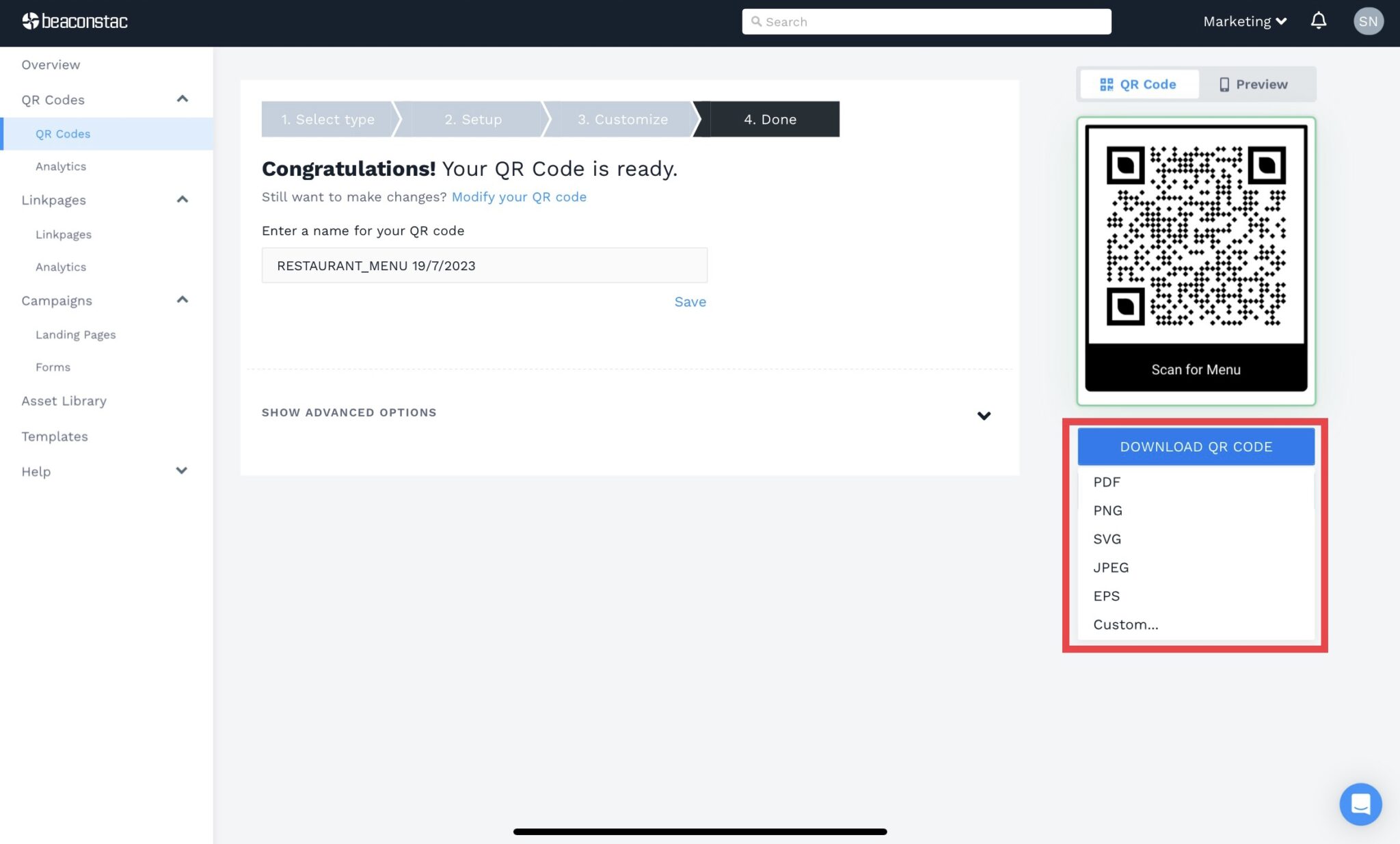Click the beaconstac logo
The image size is (1400, 844).
click(74, 21)
